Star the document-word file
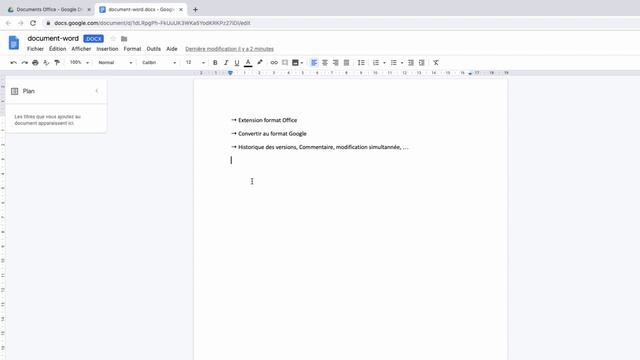 pyautogui.click(x=113, y=39)
